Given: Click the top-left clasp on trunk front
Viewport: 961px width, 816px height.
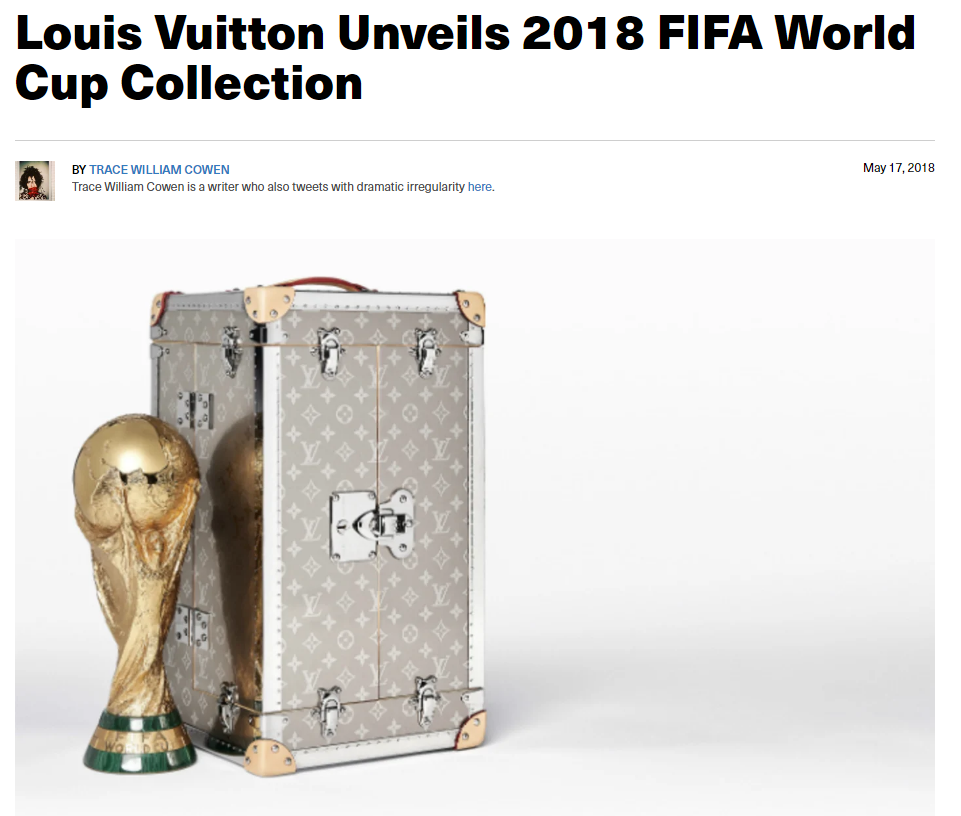Looking at the screenshot, I should coord(329,351).
